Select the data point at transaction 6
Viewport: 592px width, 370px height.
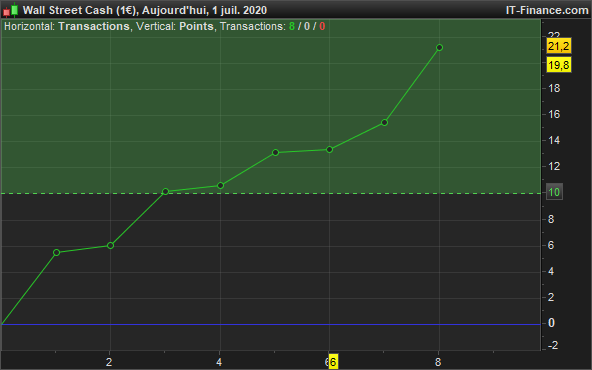pos(329,150)
